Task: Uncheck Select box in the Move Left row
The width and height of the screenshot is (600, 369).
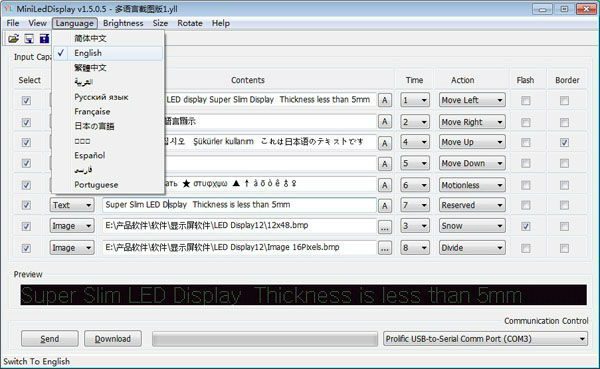Action: tap(26, 101)
